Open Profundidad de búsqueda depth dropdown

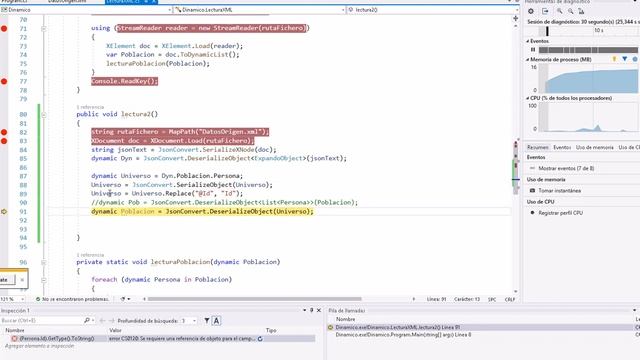click(x=194, y=321)
